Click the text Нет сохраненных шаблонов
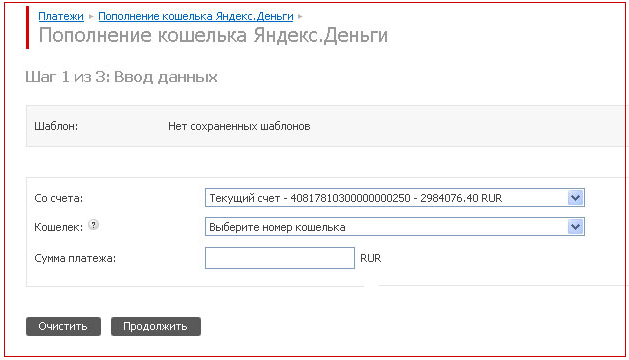The width and height of the screenshot is (629, 360). tap(239, 126)
